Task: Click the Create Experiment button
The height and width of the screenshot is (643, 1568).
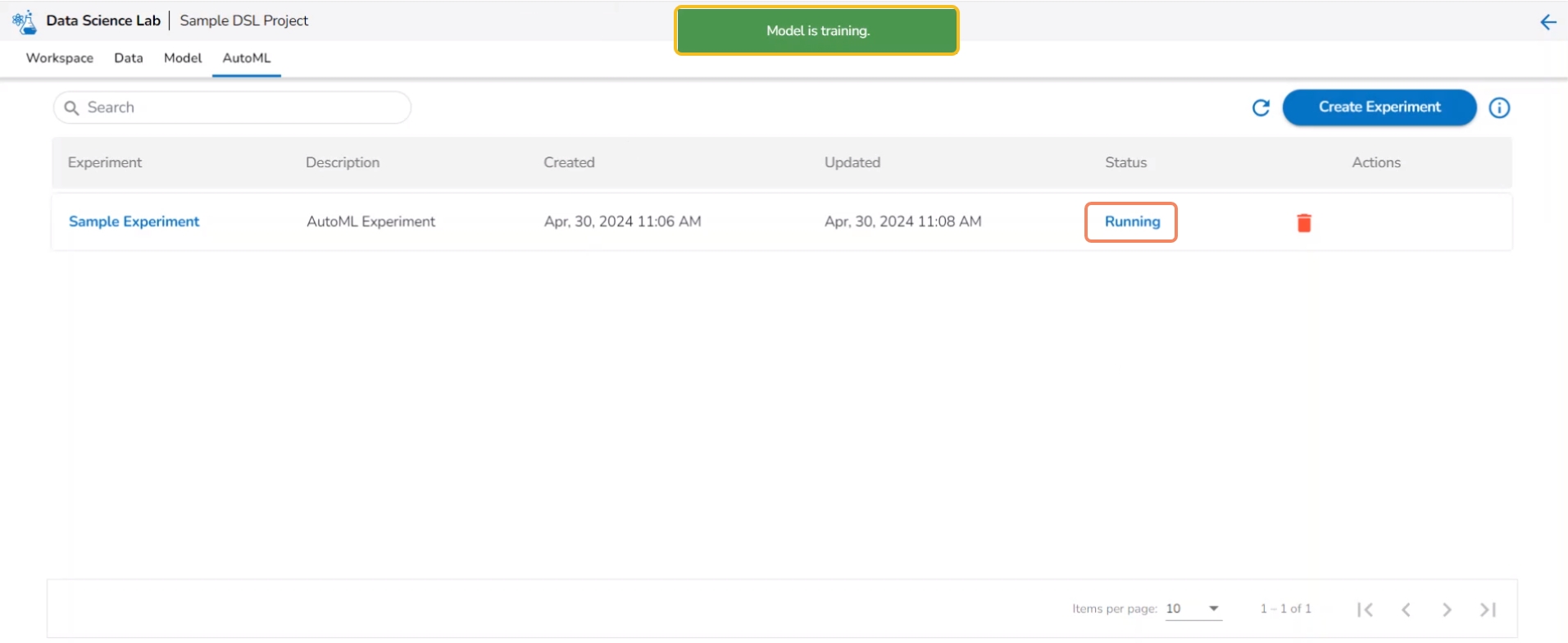Action: click(x=1379, y=107)
